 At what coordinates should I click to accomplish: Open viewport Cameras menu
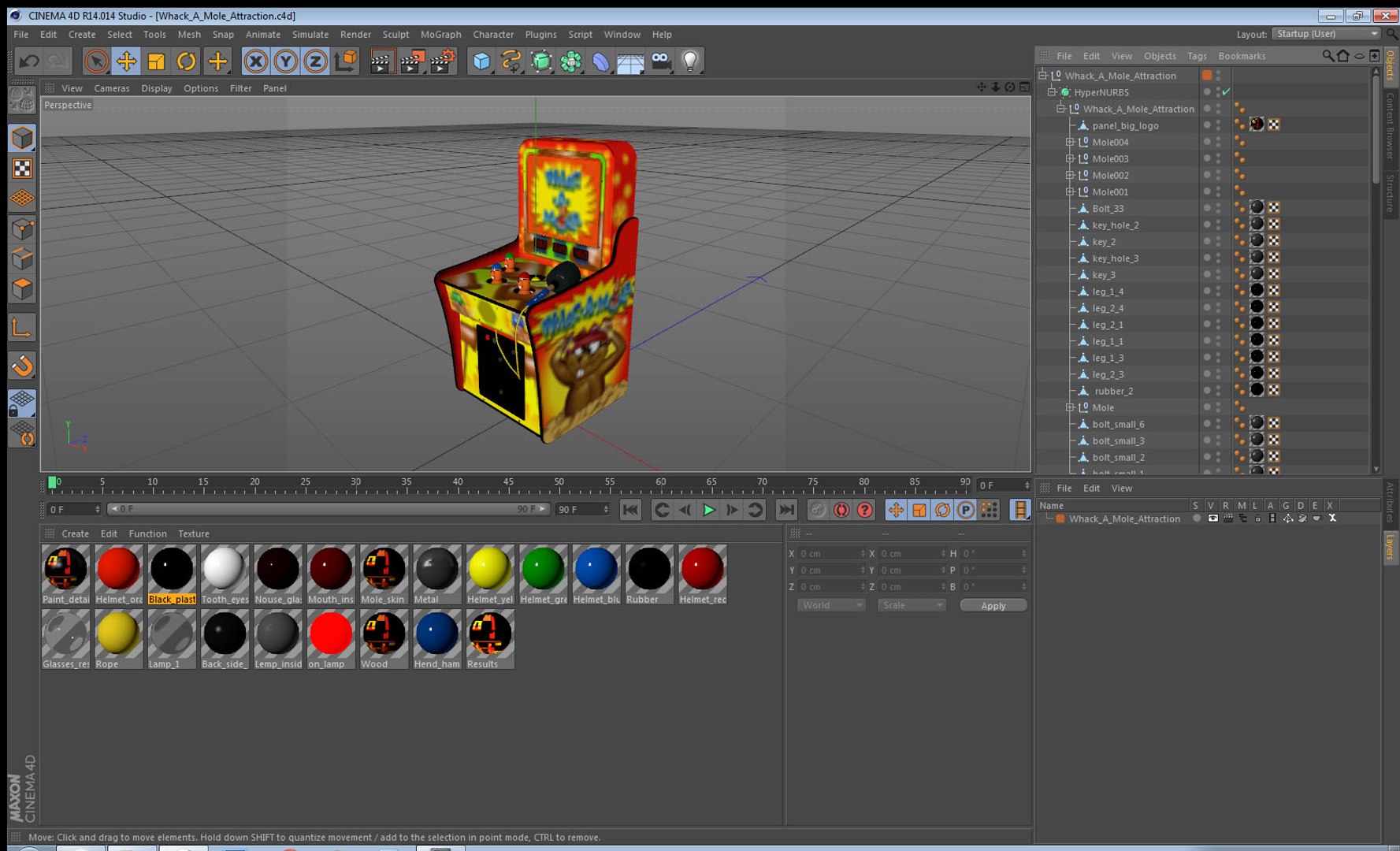click(112, 88)
